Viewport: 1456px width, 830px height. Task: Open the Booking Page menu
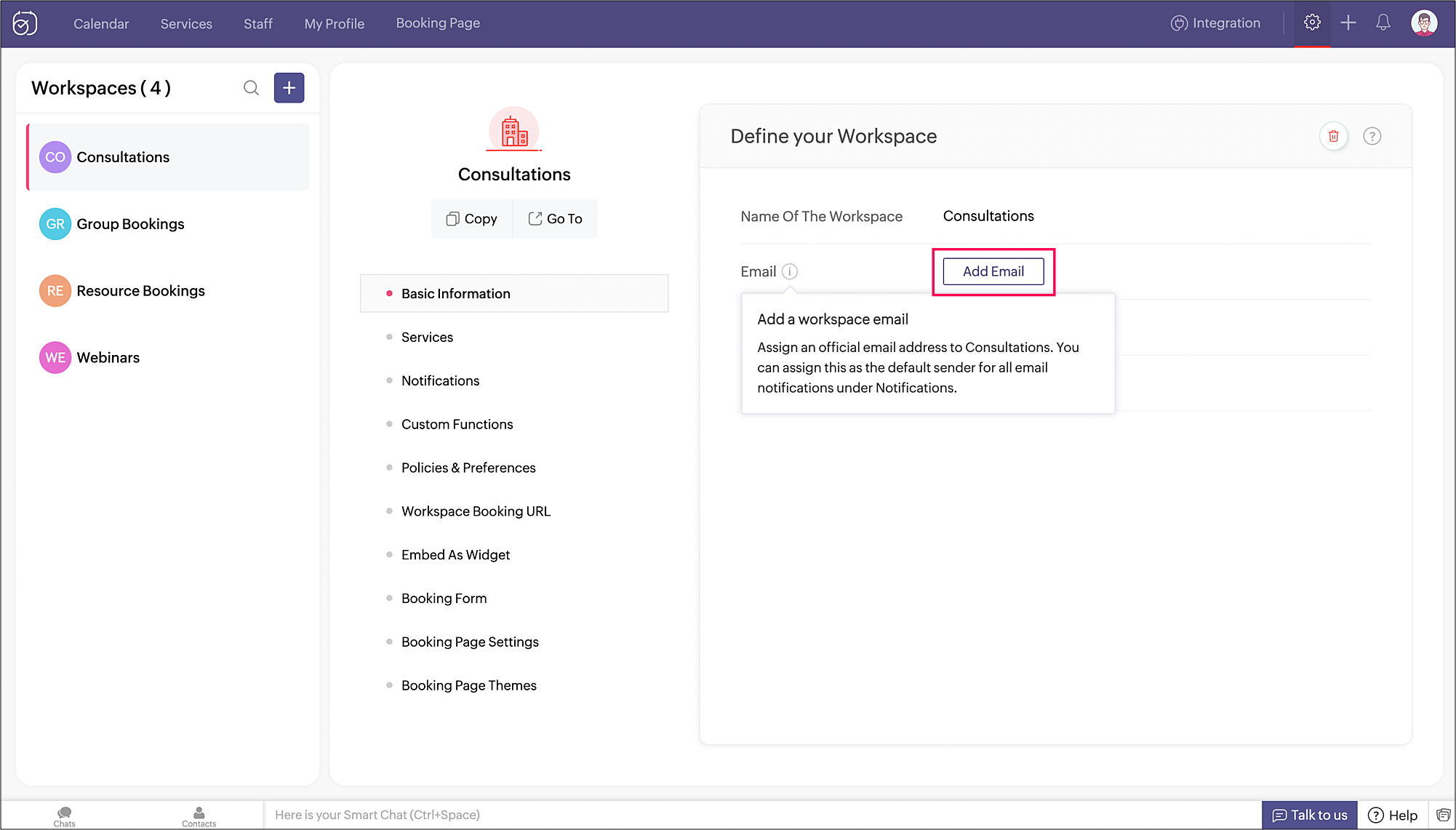click(x=438, y=23)
